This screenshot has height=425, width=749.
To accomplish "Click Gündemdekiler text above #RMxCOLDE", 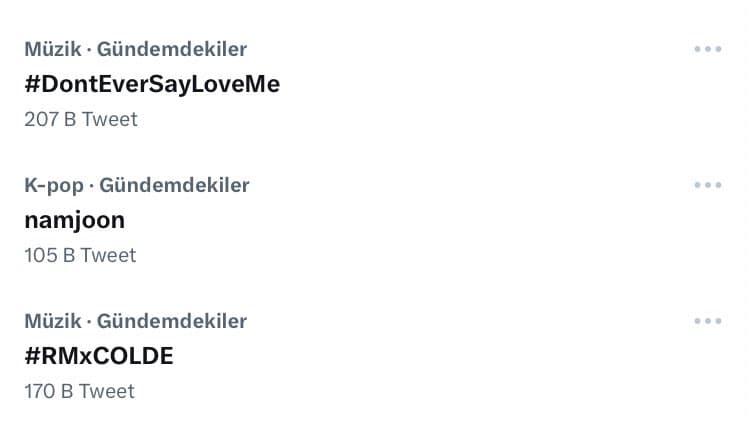I will 172,321.
